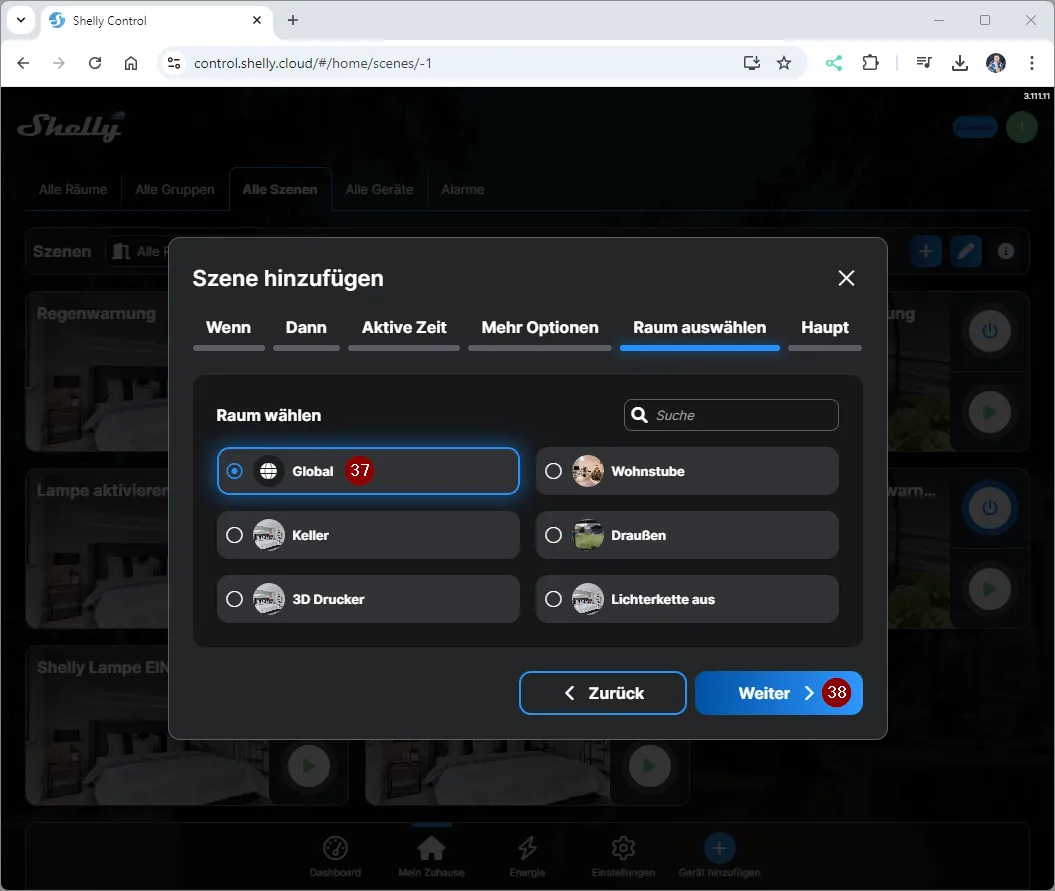Open Chrome downloads icon

959,63
